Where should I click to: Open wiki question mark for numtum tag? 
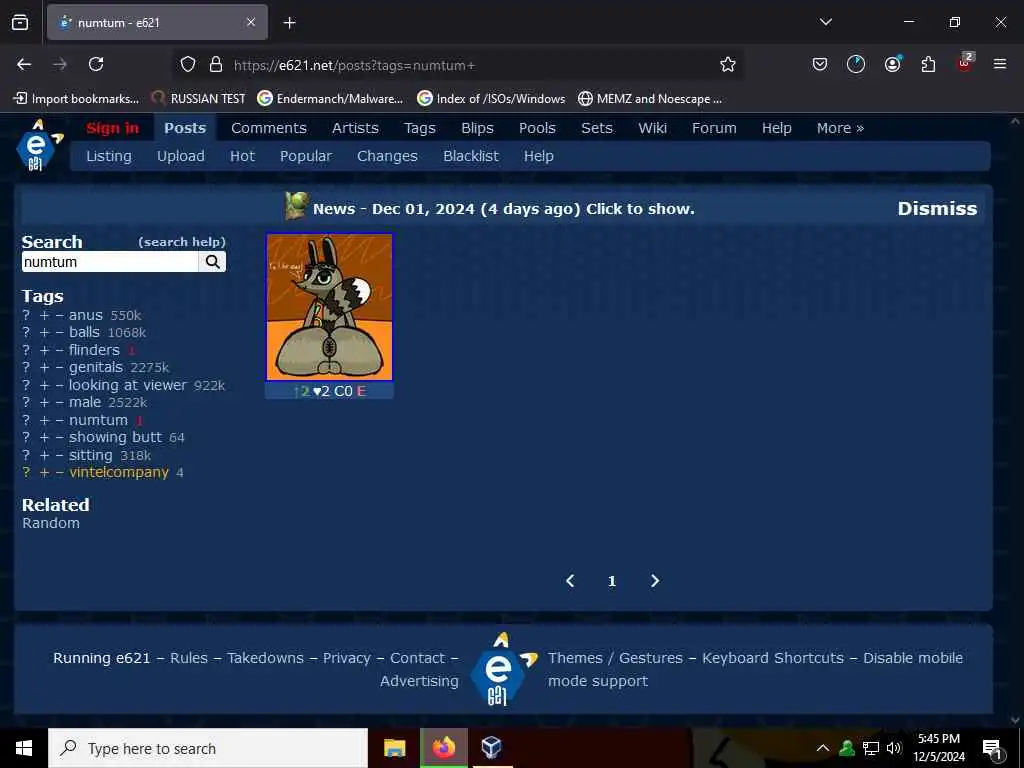tap(26, 420)
